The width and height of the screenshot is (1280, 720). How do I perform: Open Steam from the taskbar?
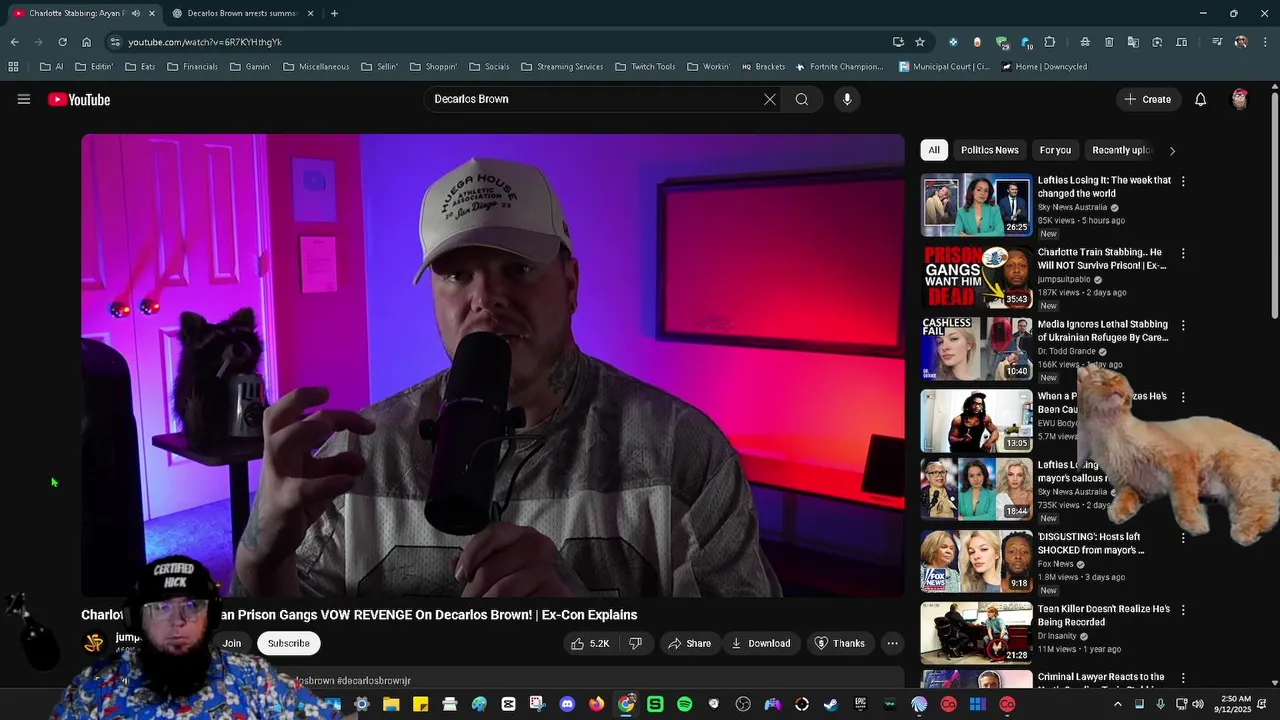pyautogui.click(x=831, y=704)
